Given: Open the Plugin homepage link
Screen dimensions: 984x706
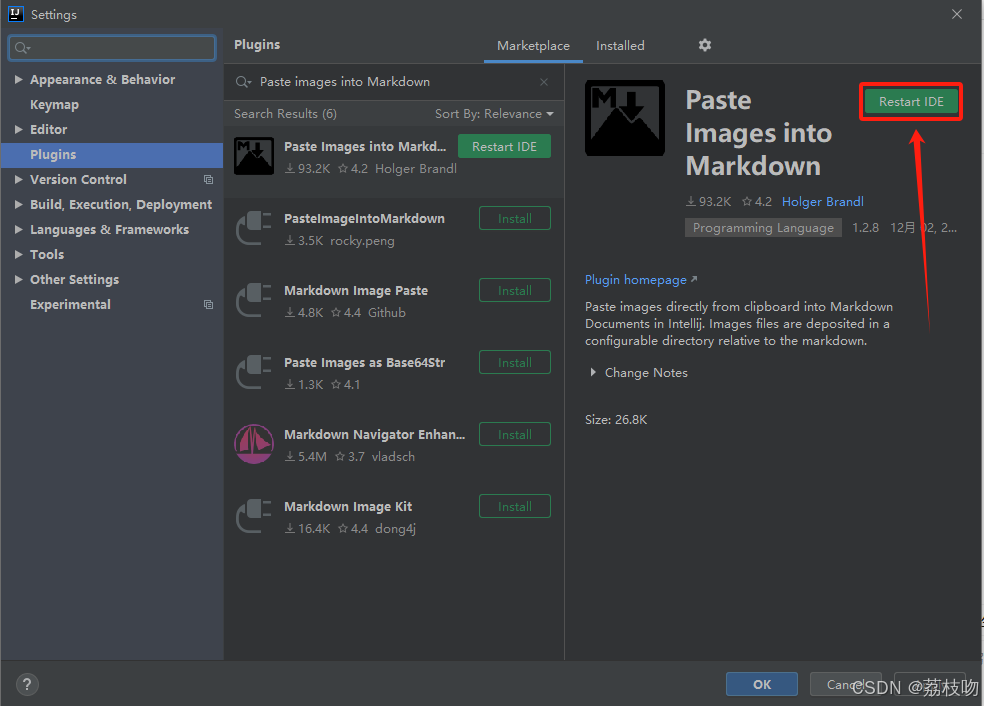Looking at the screenshot, I should point(641,280).
